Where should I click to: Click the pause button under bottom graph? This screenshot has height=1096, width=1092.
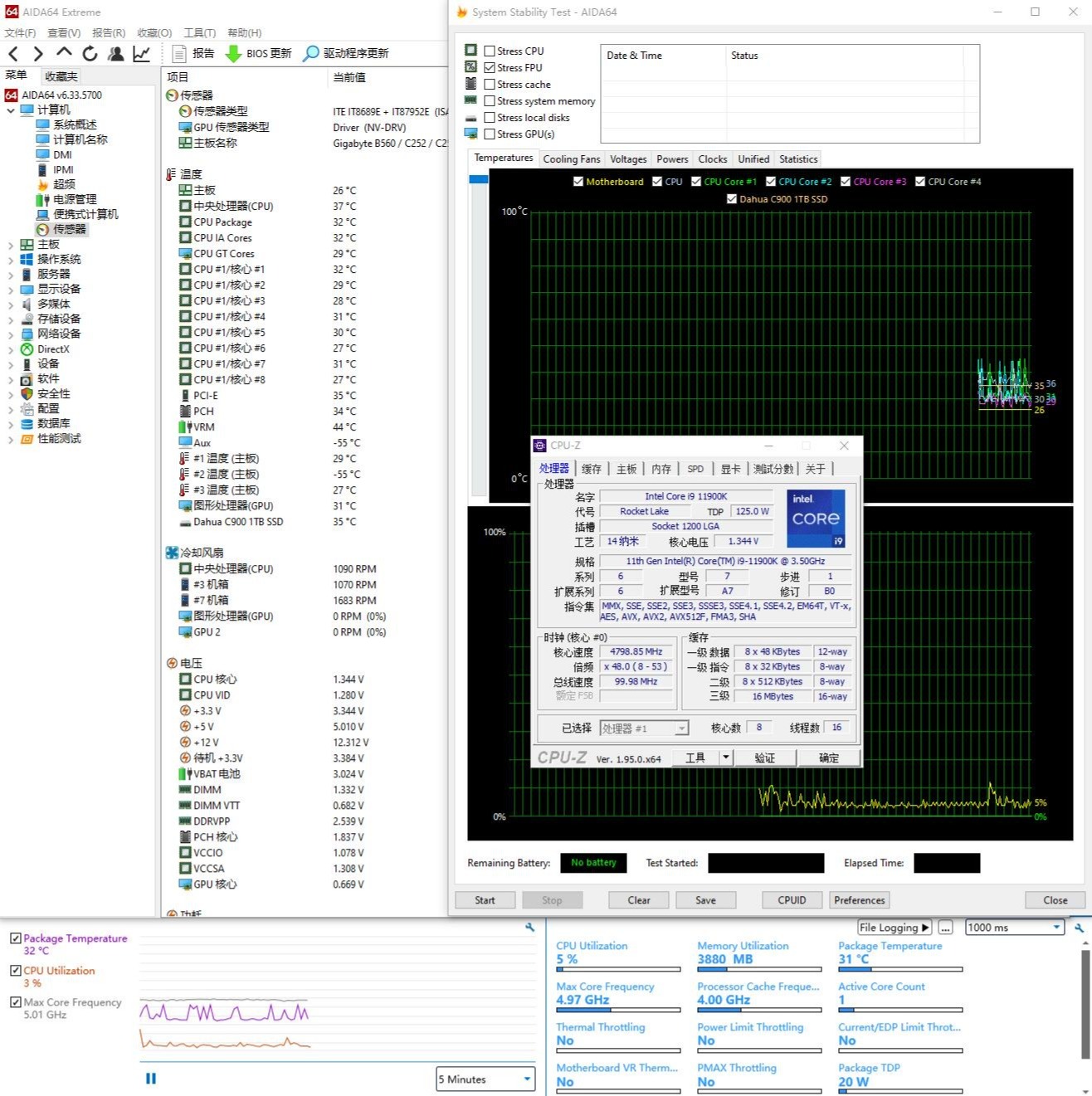151,1079
